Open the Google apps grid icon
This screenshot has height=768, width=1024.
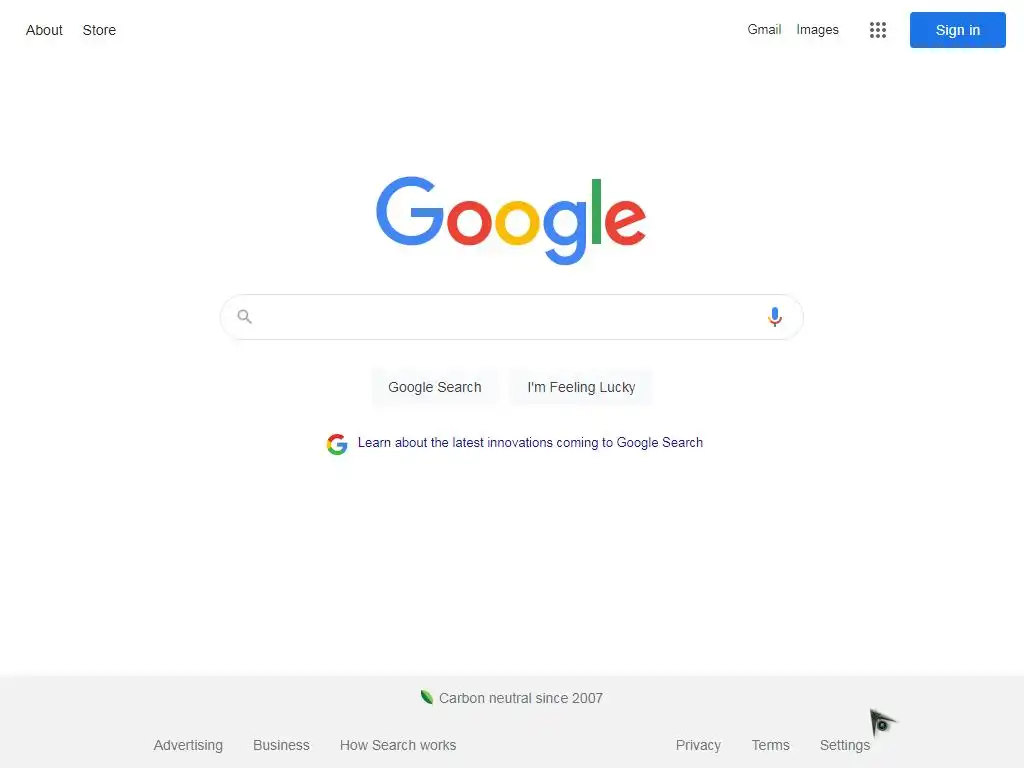tap(878, 30)
